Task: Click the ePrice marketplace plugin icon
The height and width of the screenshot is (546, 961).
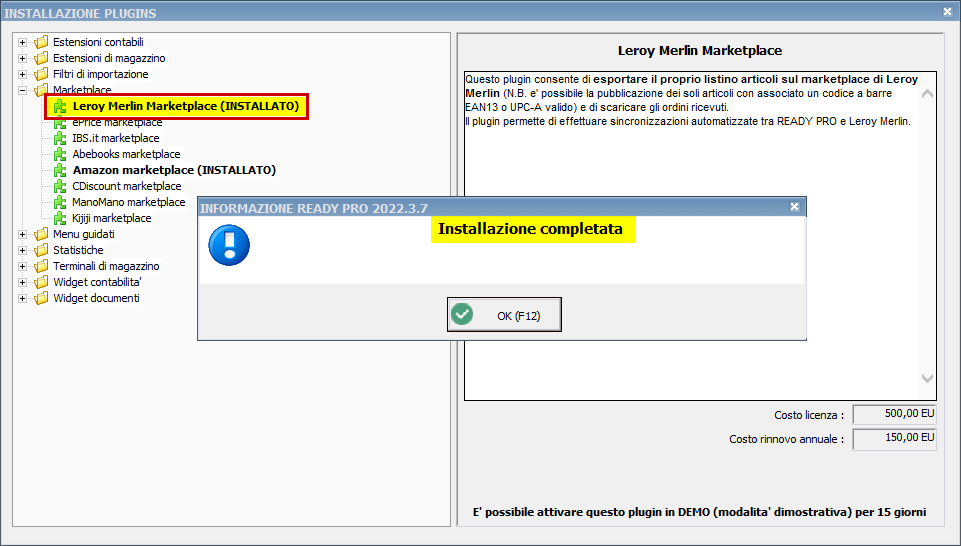Action: click(60, 123)
